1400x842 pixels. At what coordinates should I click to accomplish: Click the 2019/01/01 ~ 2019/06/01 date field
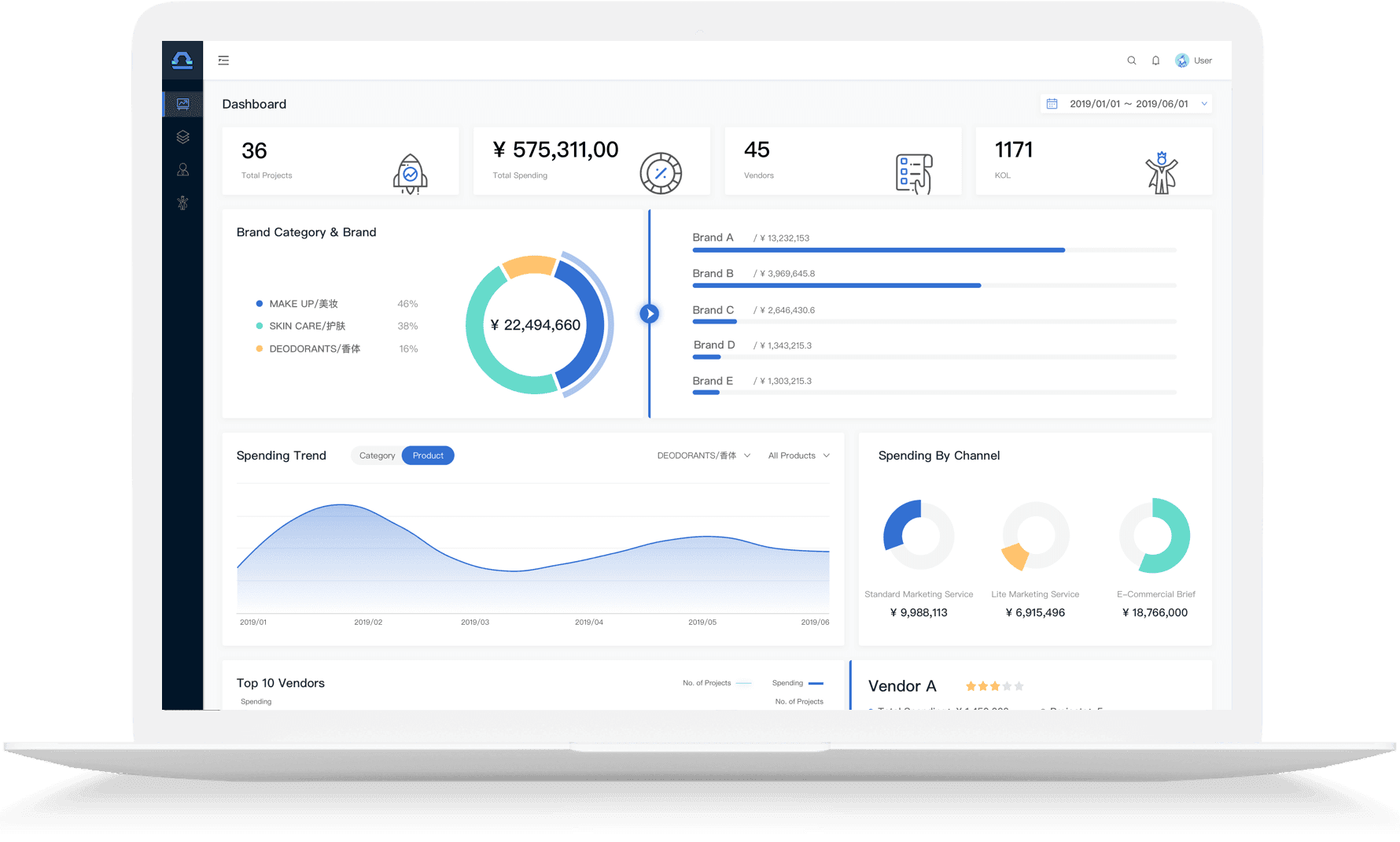coord(1126,104)
